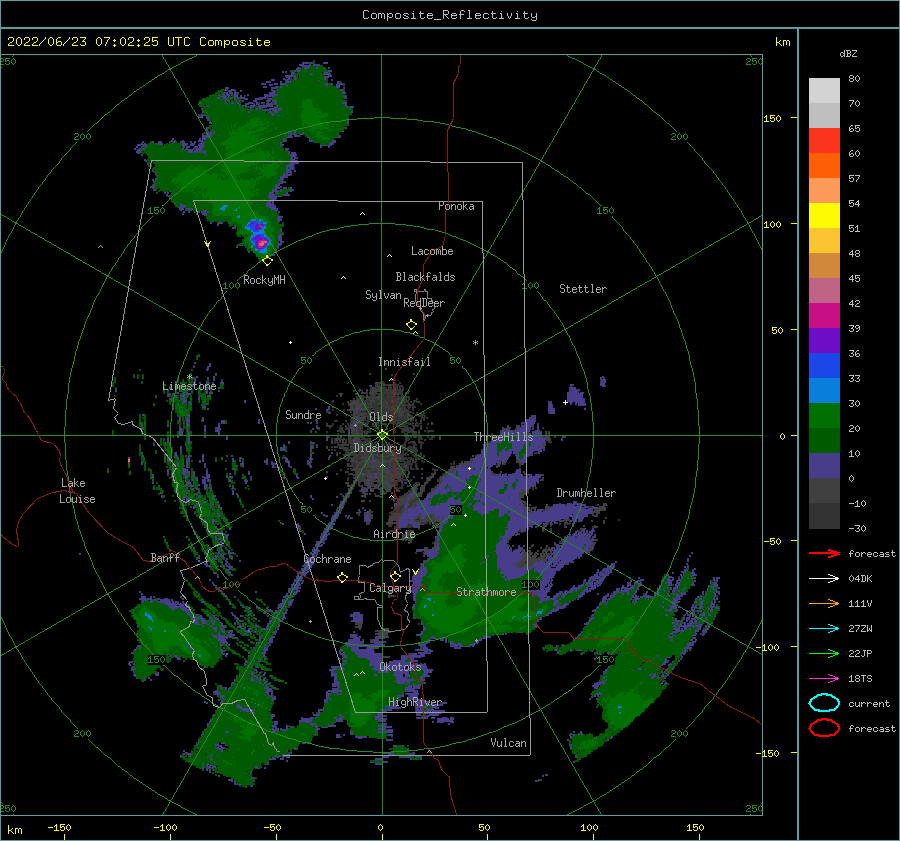Click the Limestone label
Image resolution: width=900 pixels, height=841 pixels.
189,386
